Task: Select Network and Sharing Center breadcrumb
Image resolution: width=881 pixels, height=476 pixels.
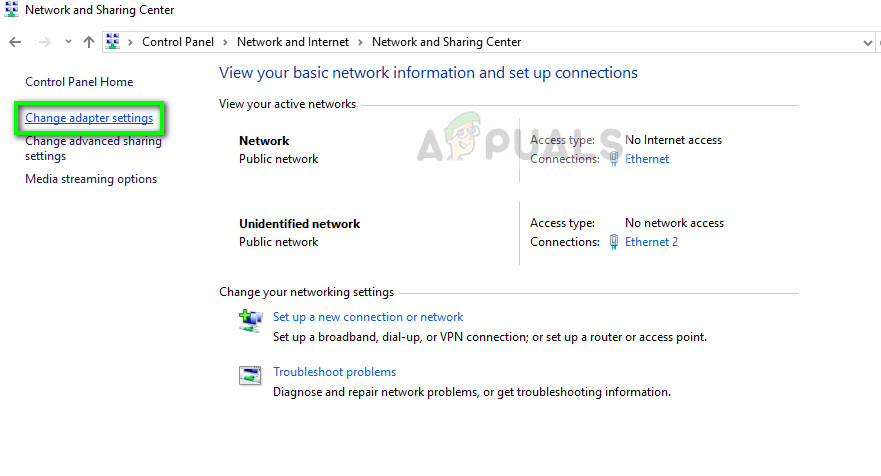Action: [x=447, y=42]
